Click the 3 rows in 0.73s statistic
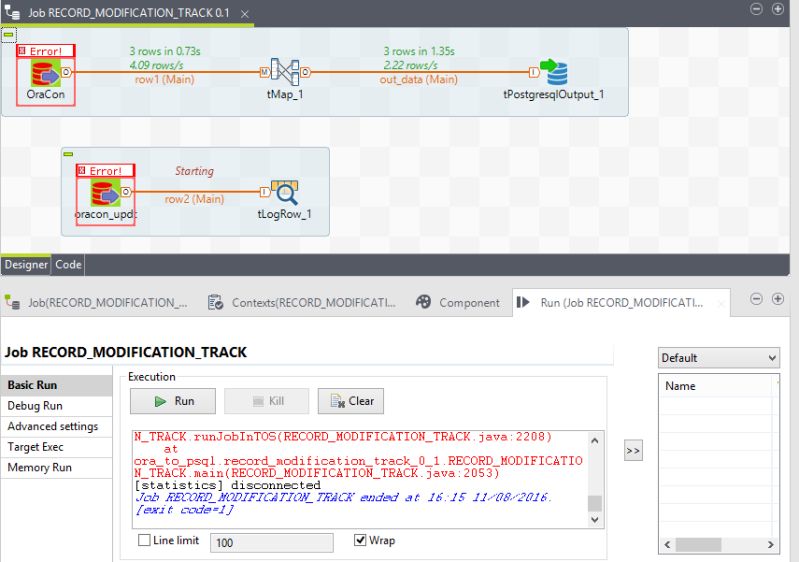 tap(165, 51)
